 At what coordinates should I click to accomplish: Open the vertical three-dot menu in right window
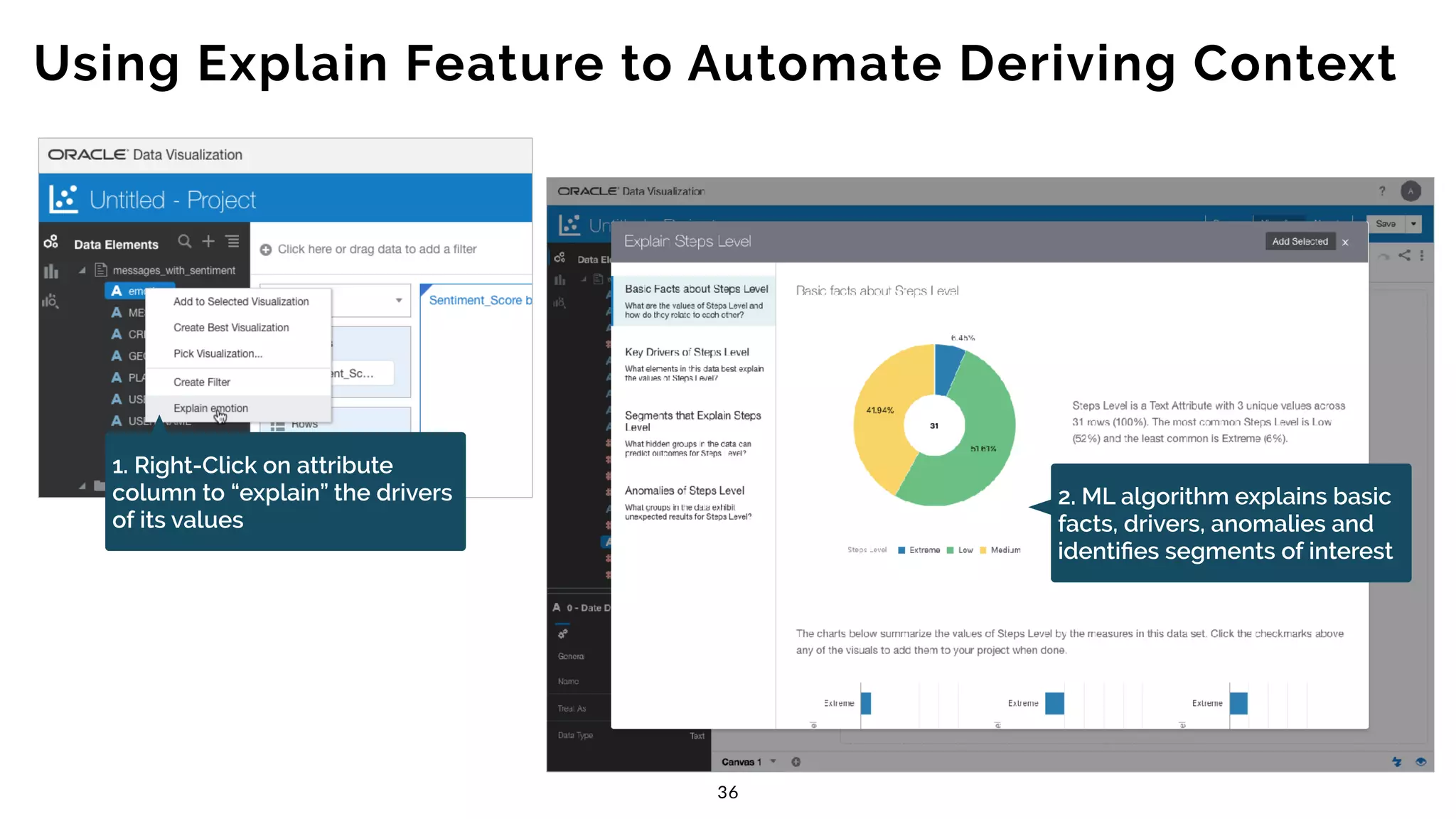tap(1421, 255)
